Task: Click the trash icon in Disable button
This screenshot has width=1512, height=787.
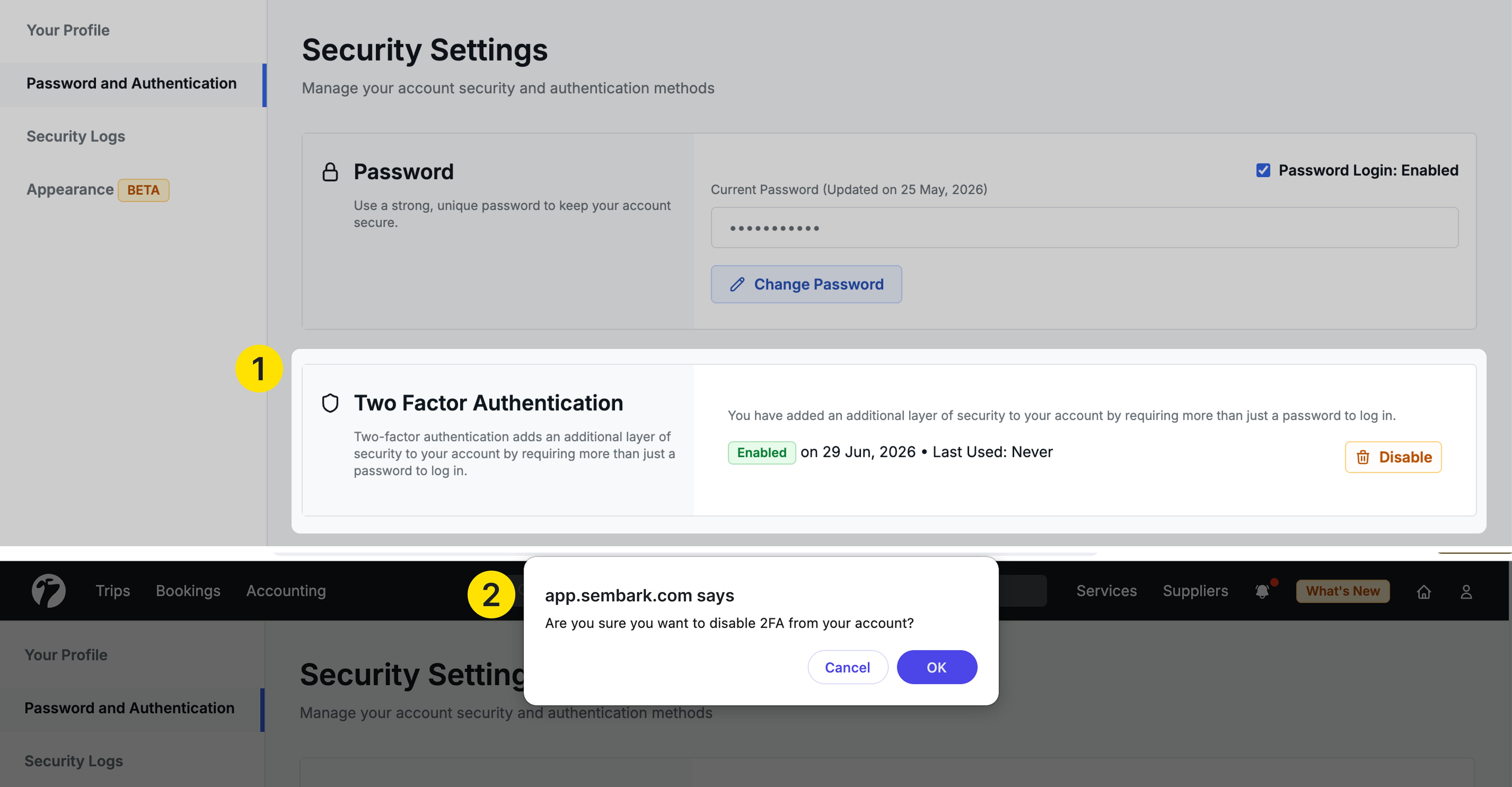Action: 1363,457
